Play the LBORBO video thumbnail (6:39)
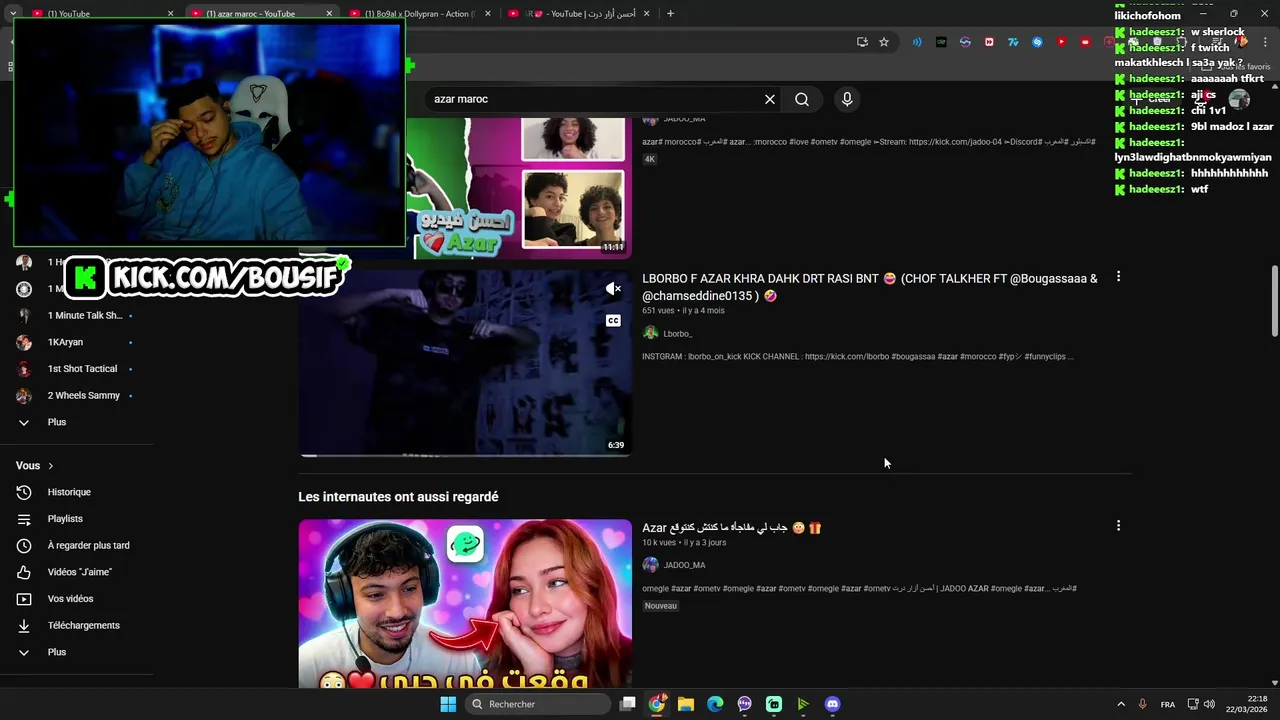1280x720 pixels. 465,362
